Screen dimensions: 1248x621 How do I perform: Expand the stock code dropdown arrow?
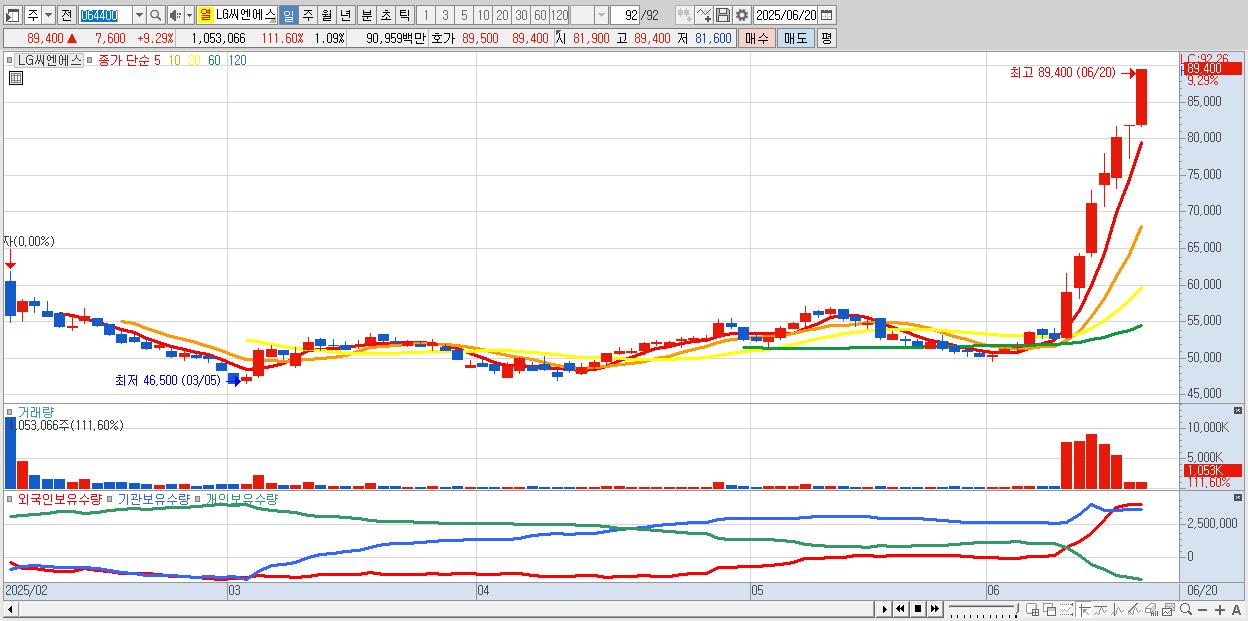click(140, 15)
